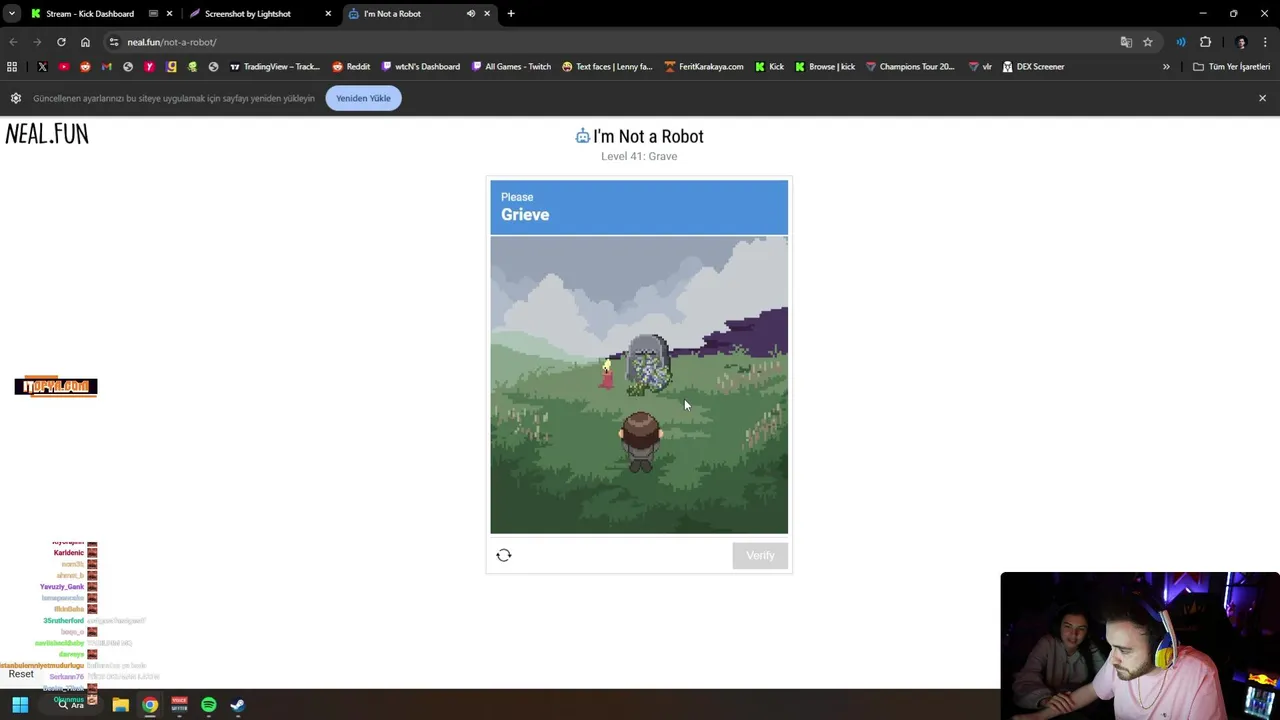Open the X (Twitter) bookmark
1280x720 pixels.
coord(42,67)
